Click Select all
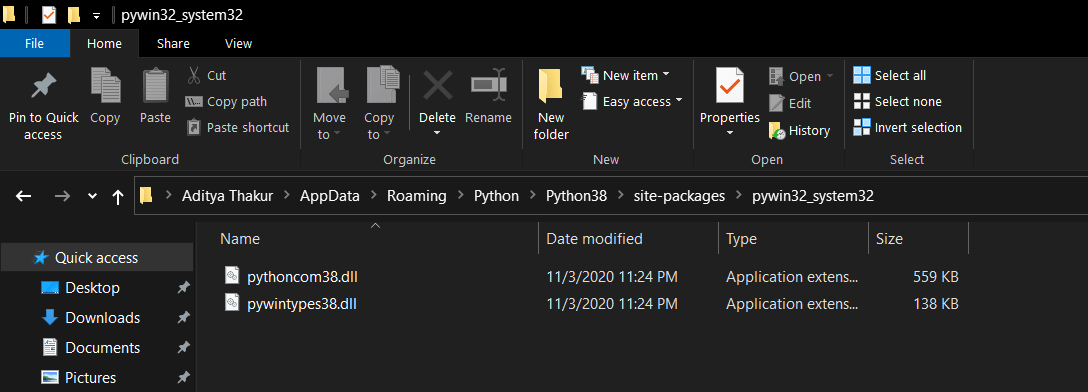 [x=890, y=75]
